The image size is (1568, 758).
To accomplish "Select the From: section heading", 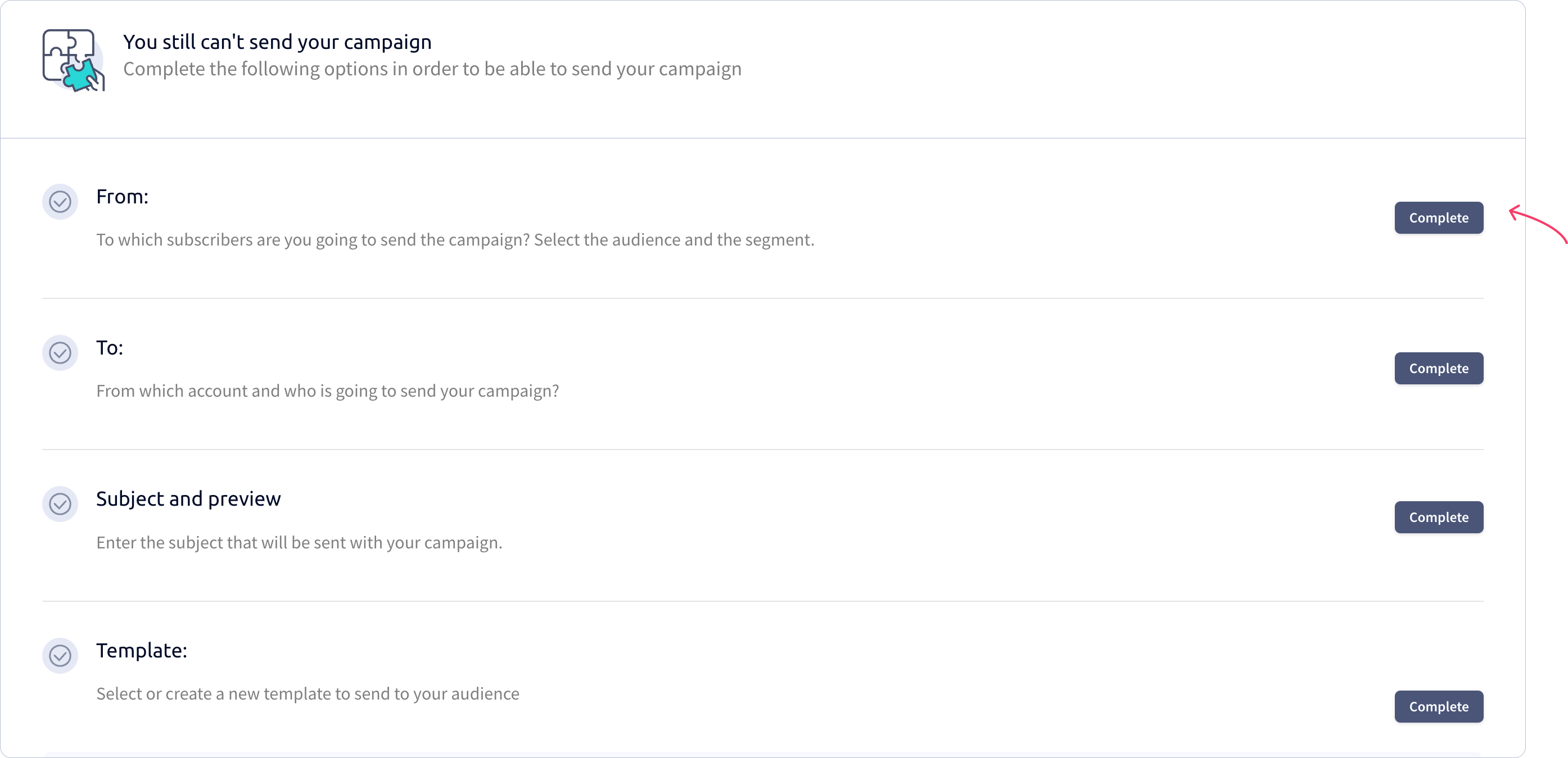I will [123, 197].
